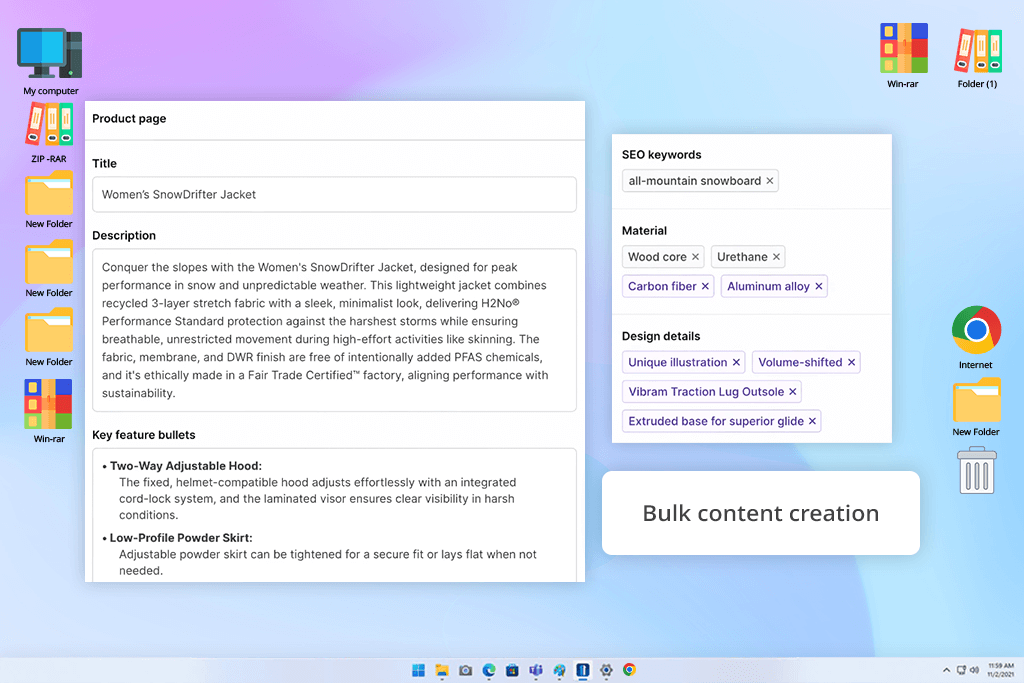Click the Low-Profile Powder Skirt bullet heading
The image size is (1024, 683).
[x=181, y=538]
